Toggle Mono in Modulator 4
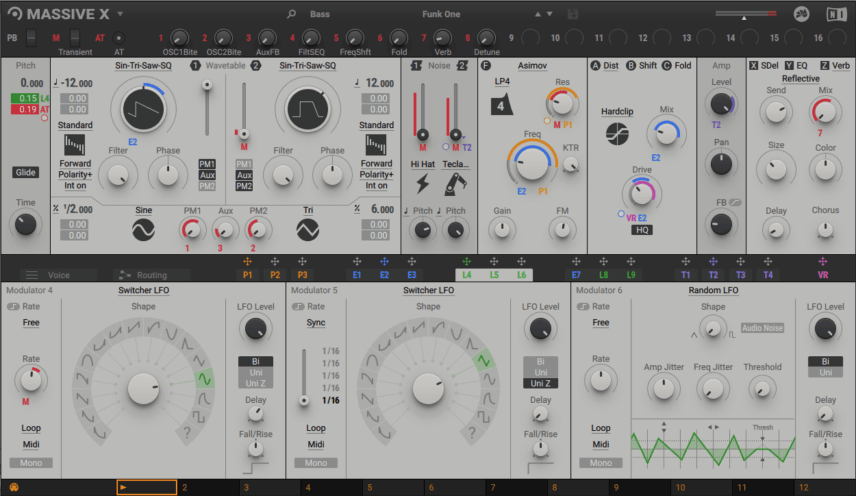The height and width of the screenshot is (496, 856). pos(31,463)
